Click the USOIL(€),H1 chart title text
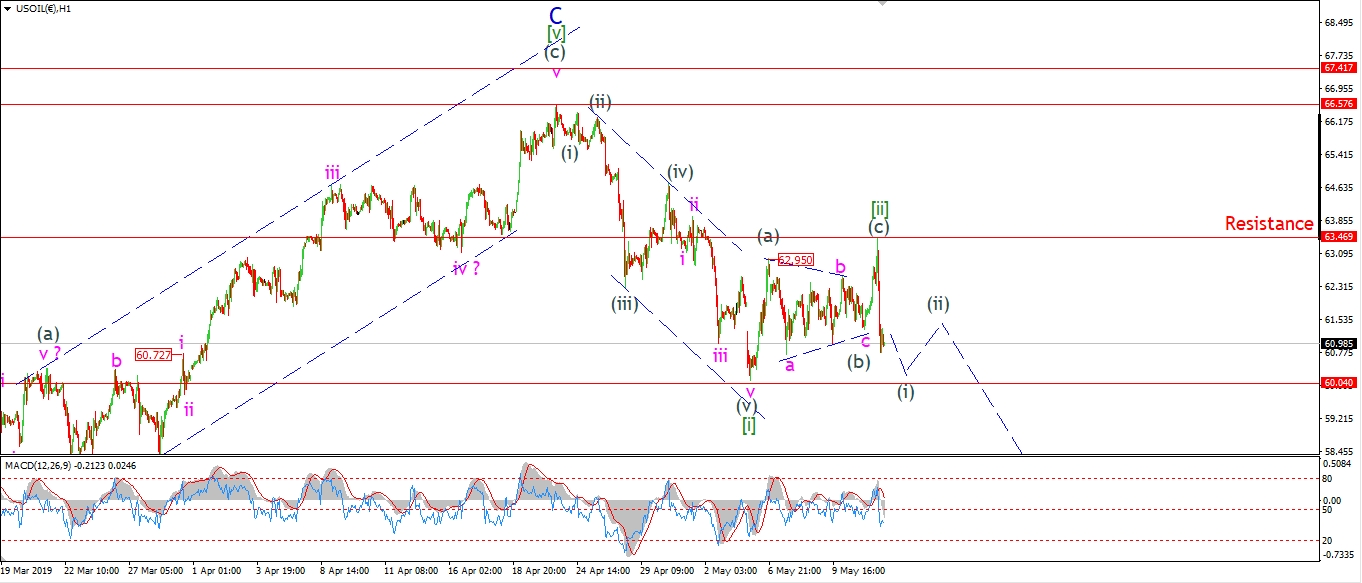Viewport: 1362px width, 583px height. coord(43,8)
